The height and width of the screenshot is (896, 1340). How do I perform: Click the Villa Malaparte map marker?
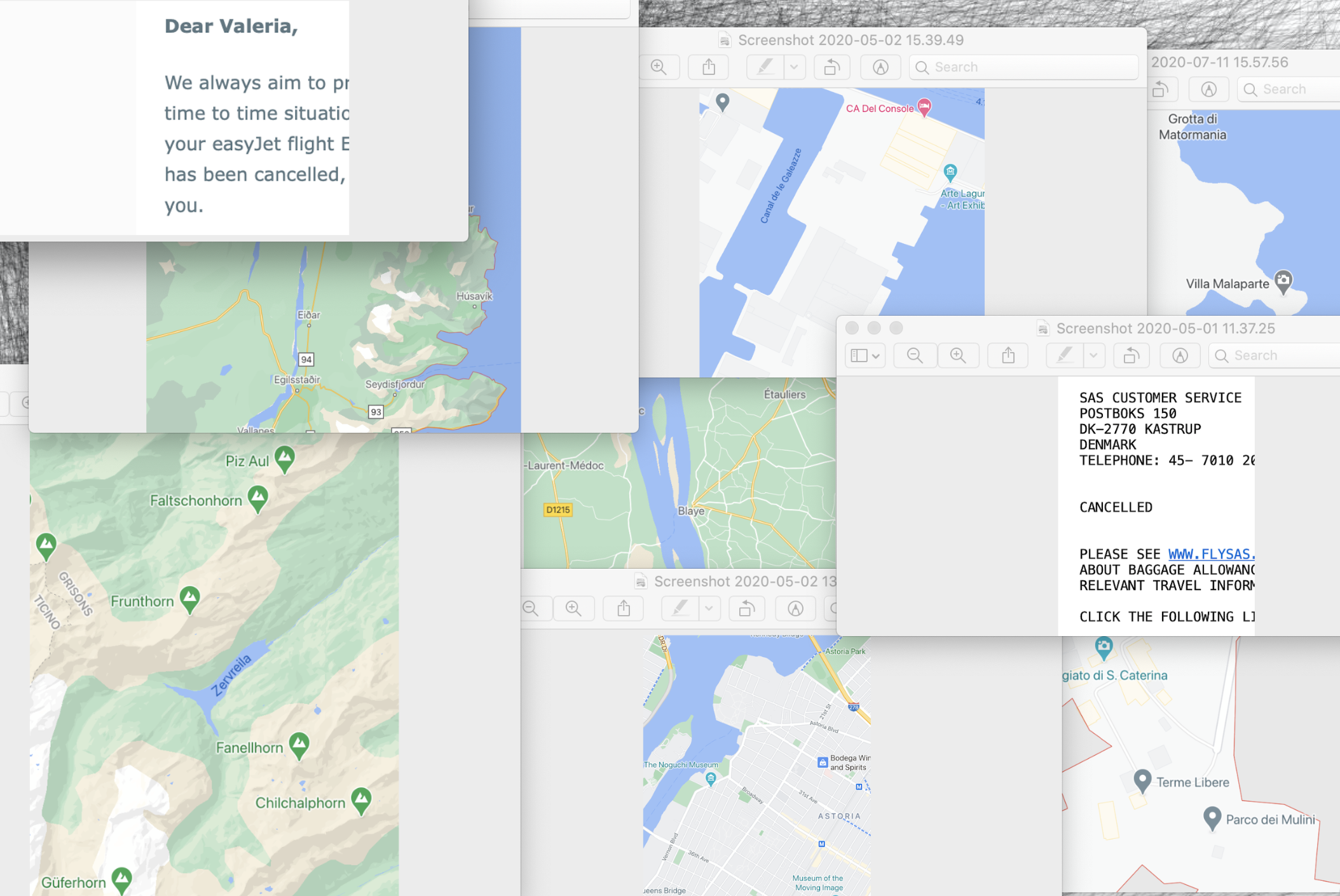[x=1283, y=281]
